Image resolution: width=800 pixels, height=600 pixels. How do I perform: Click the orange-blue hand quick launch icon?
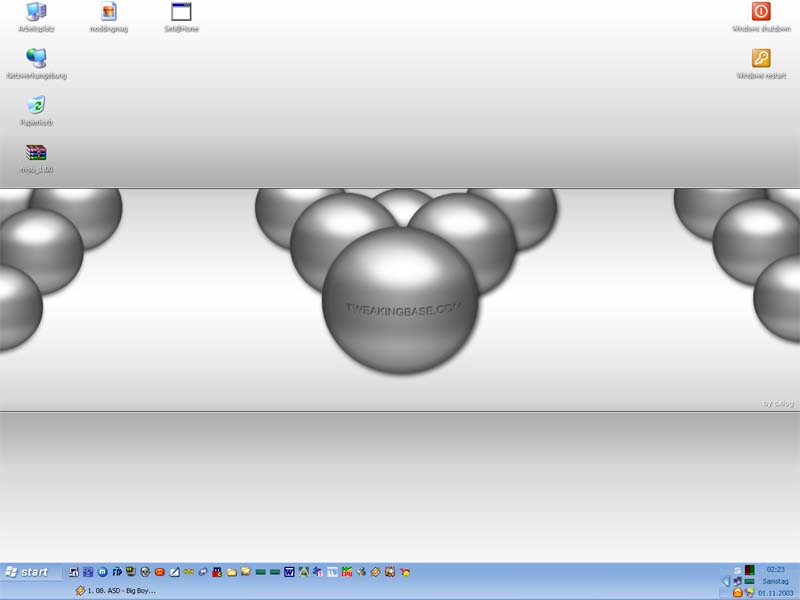(x=361, y=572)
